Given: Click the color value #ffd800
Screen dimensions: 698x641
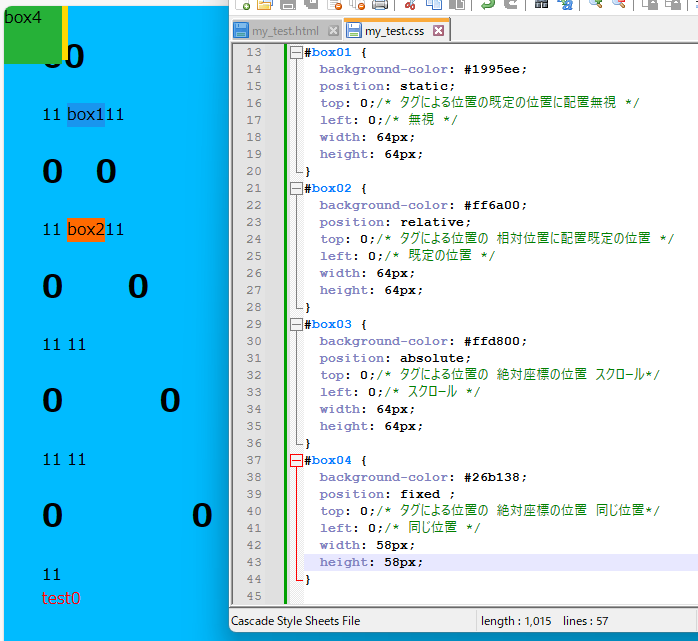Looking at the screenshot, I should [x=491, y=341].
